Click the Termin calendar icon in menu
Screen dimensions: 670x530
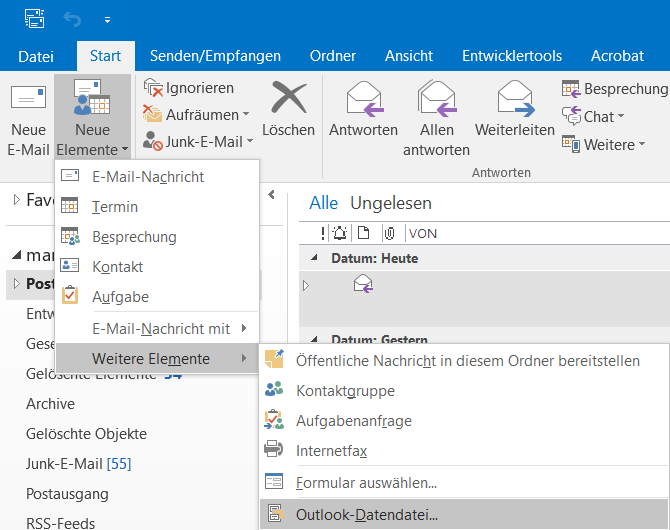tap(69, 205)
